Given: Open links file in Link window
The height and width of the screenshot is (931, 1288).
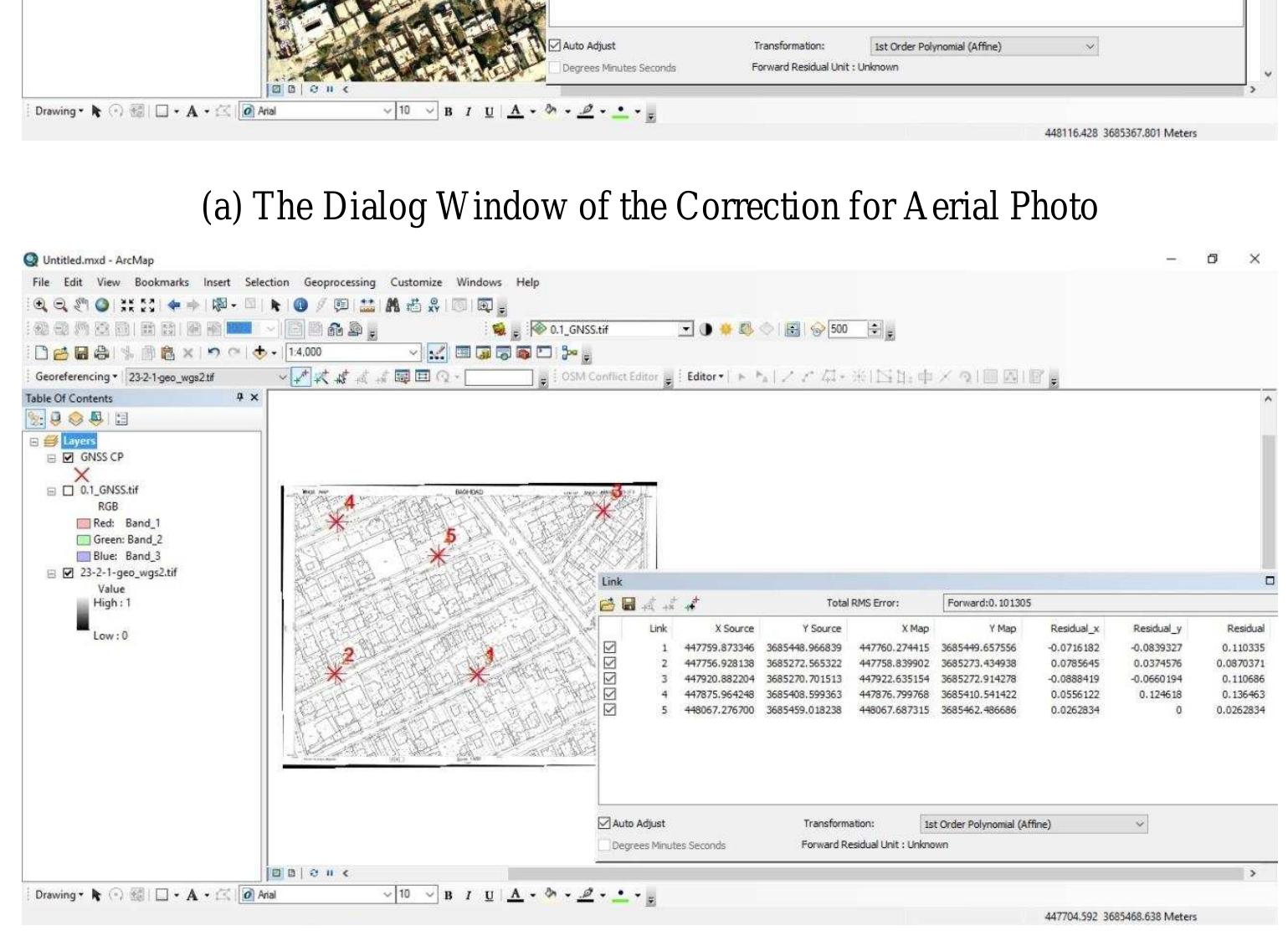Looking at the screenshot, I should (x=608, y=604).
